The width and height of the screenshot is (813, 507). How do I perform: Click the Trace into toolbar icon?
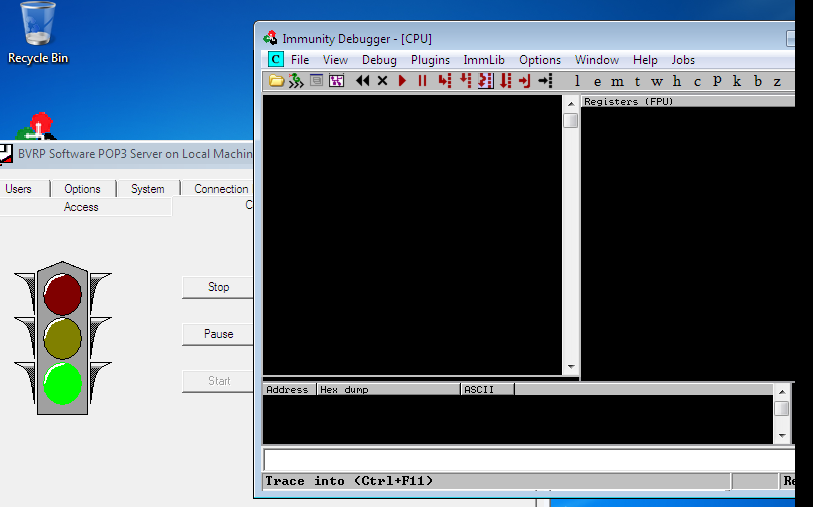485,81
